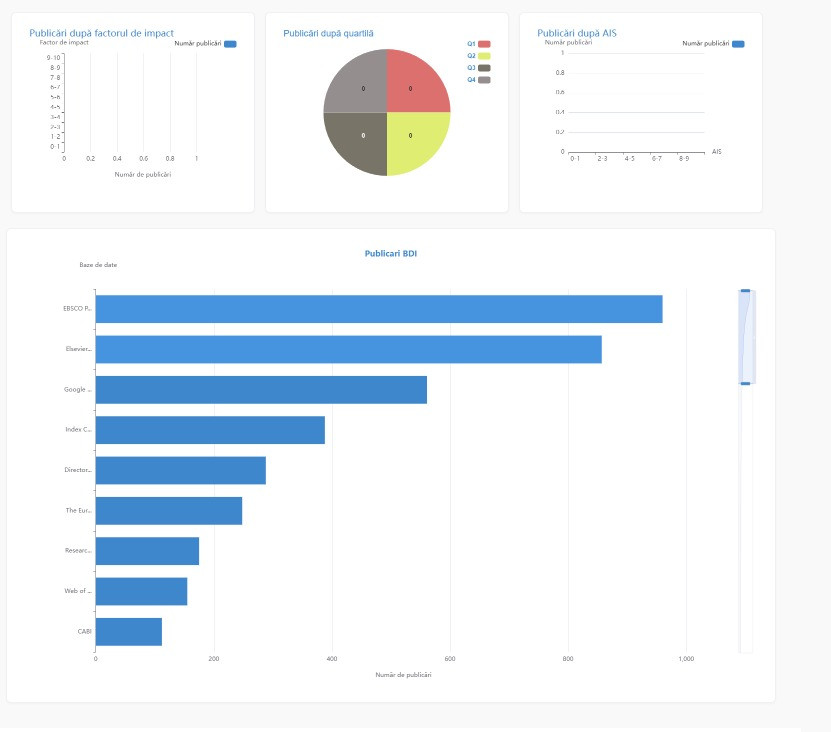Click 'Publicări după factorul de impact' title
Viewport: 831px width, 732px height.
[x=101, y=33]
